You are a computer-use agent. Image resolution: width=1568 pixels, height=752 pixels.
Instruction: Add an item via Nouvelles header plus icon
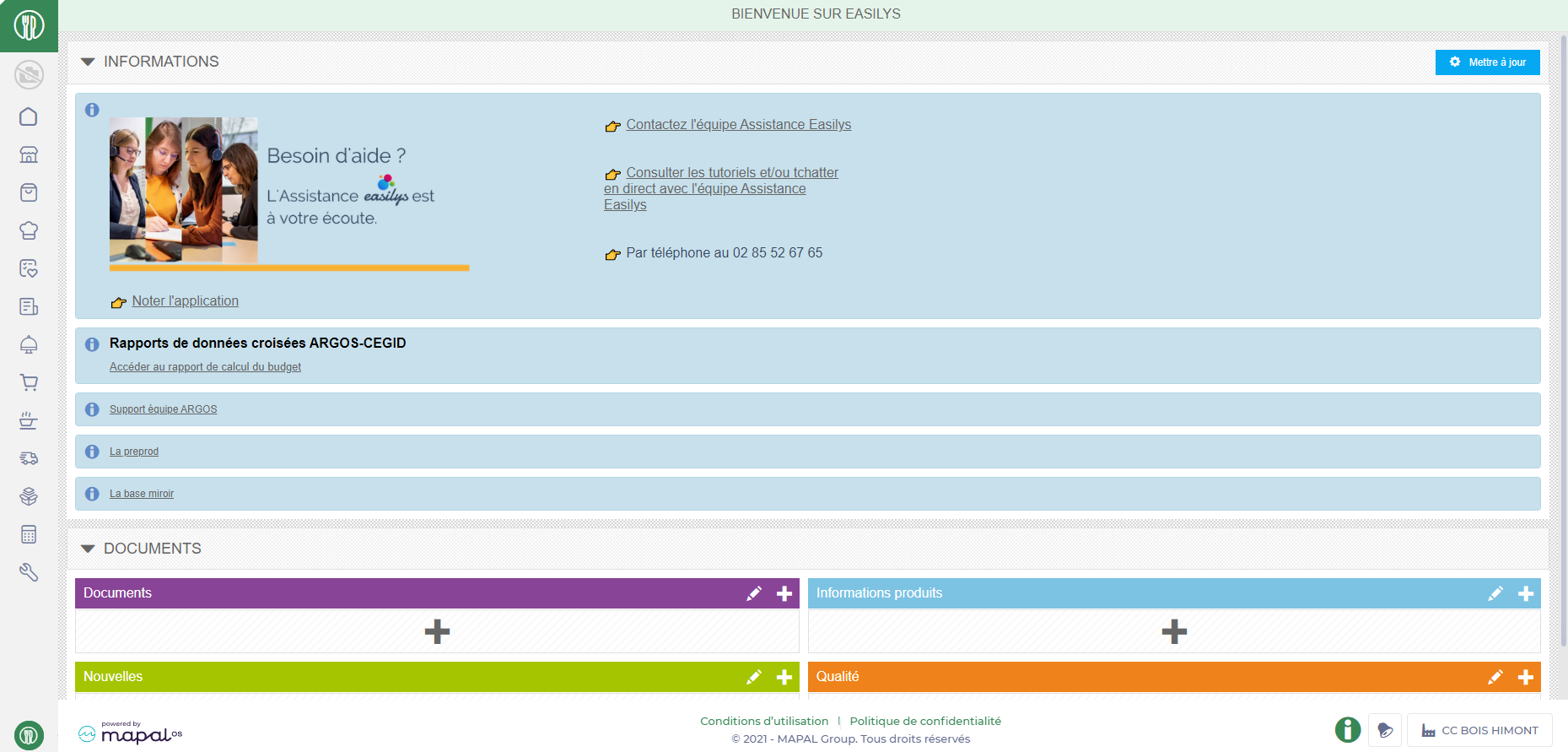tap(784, 677)
